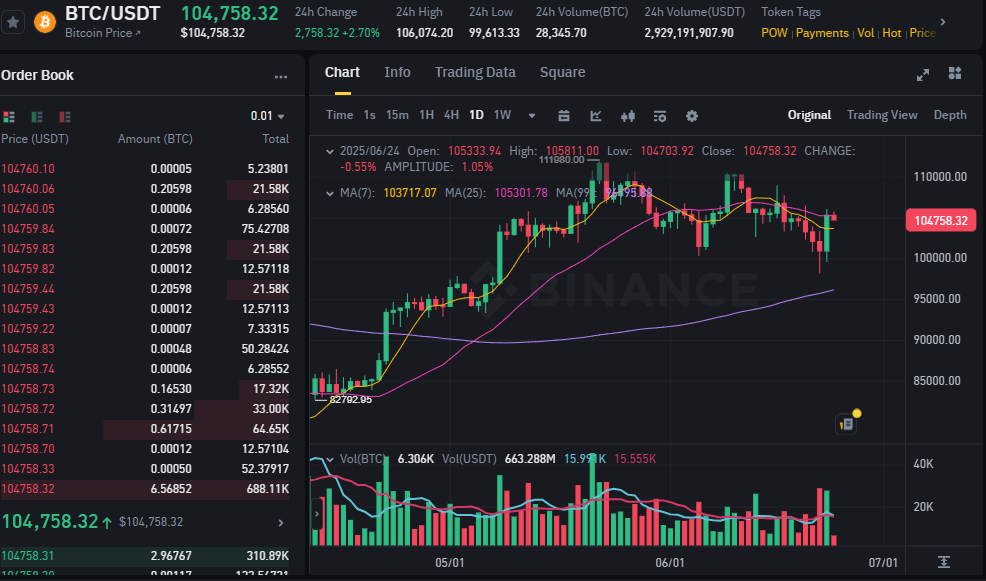Select the 1D chart interval
This screenshot has height=581, width=986.
coord(477,115)
